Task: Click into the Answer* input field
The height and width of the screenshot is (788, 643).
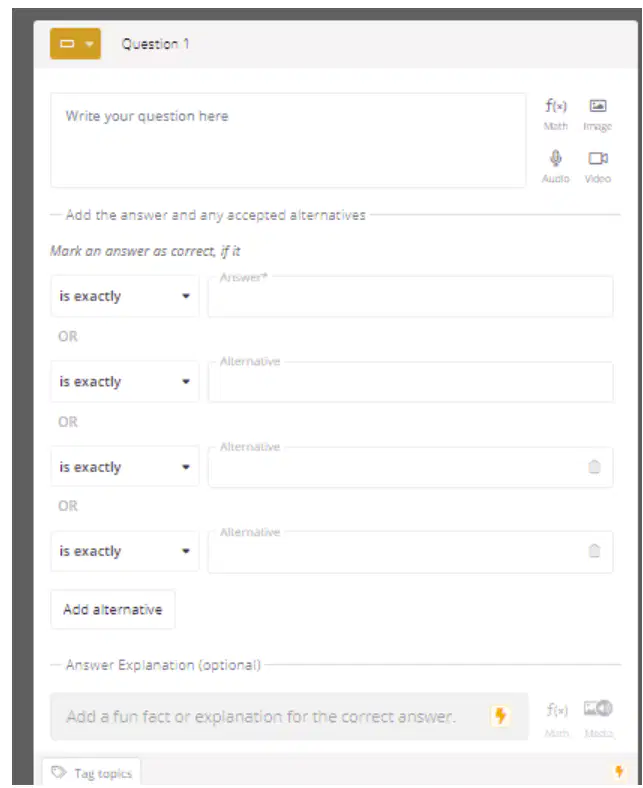Action: (x=410, y=297)
